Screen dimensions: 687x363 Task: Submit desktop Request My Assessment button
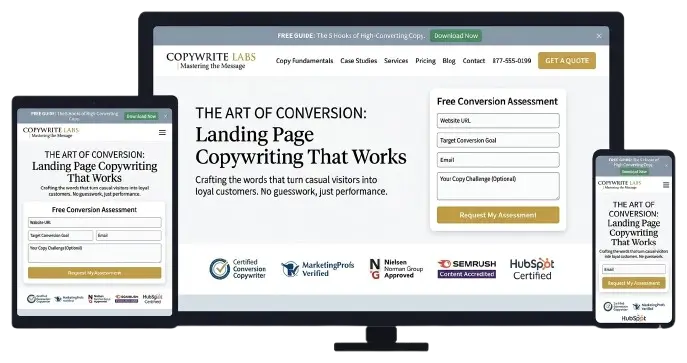click(x=498, y=215)
